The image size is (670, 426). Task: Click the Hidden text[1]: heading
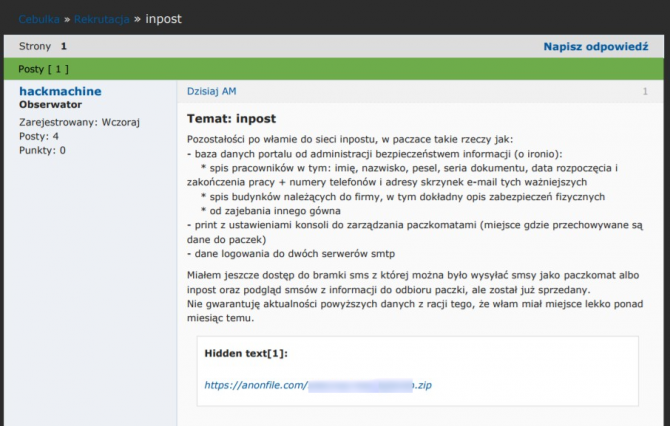point(246,353)
